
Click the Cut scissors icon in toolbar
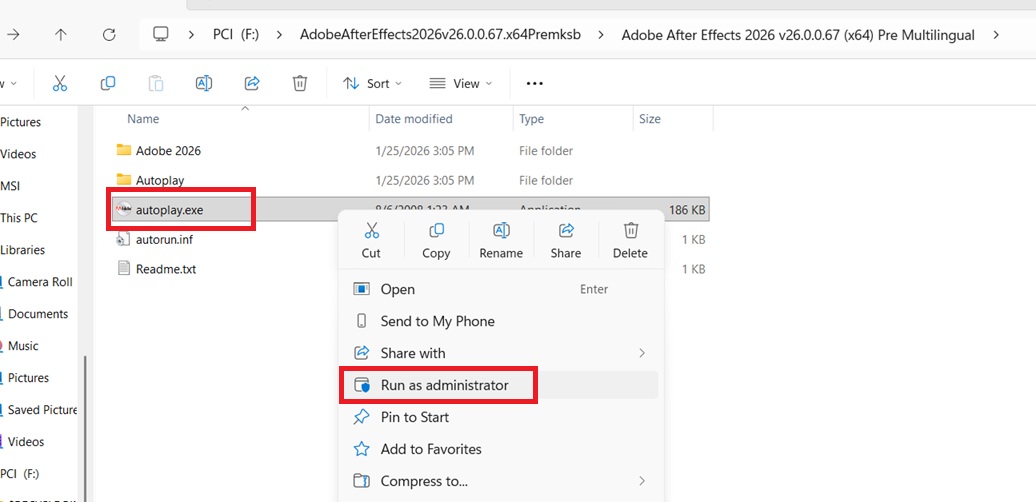tap(59, 83)
